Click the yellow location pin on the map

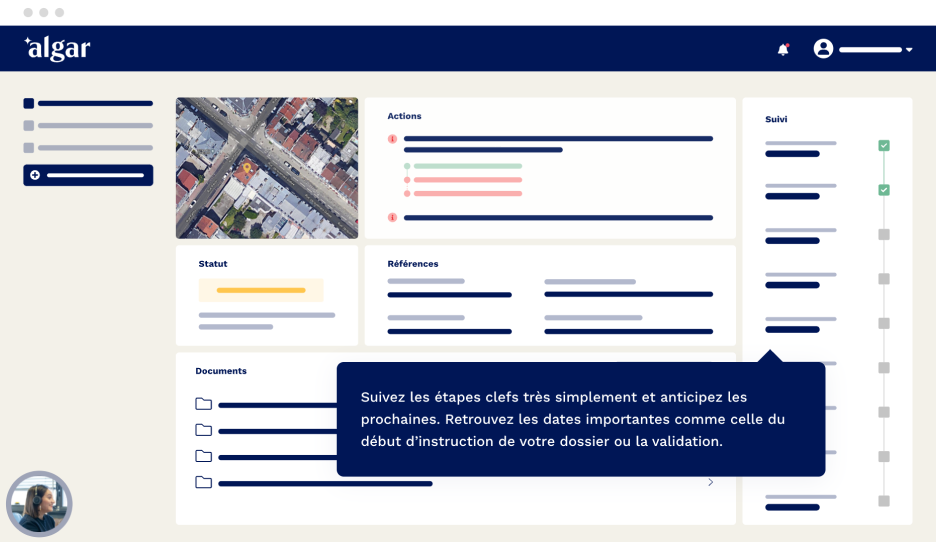click(247, 168)
